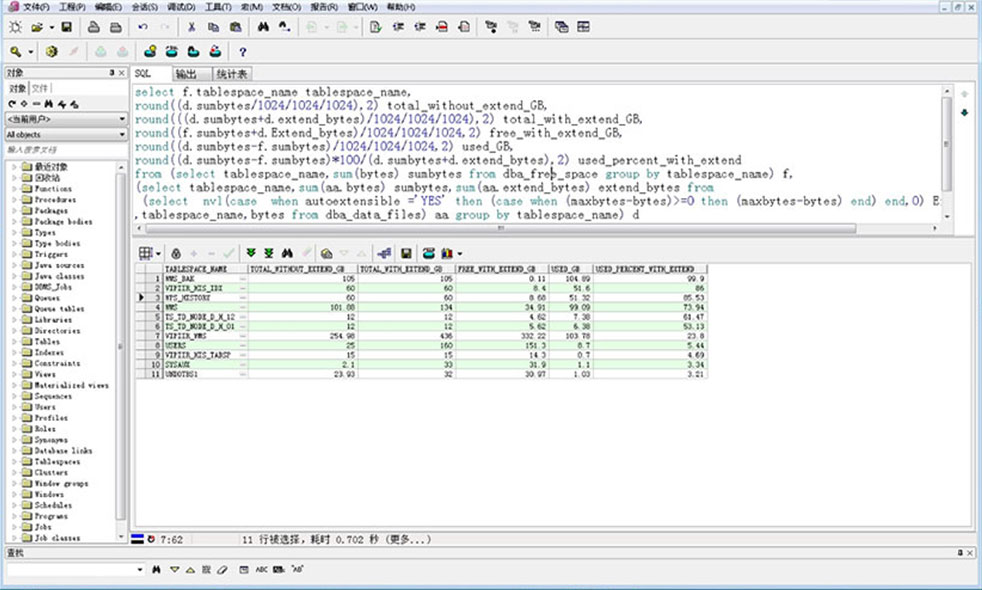982x590 pixels.
Task: Expand the Functions folder node
Action: 14,188
